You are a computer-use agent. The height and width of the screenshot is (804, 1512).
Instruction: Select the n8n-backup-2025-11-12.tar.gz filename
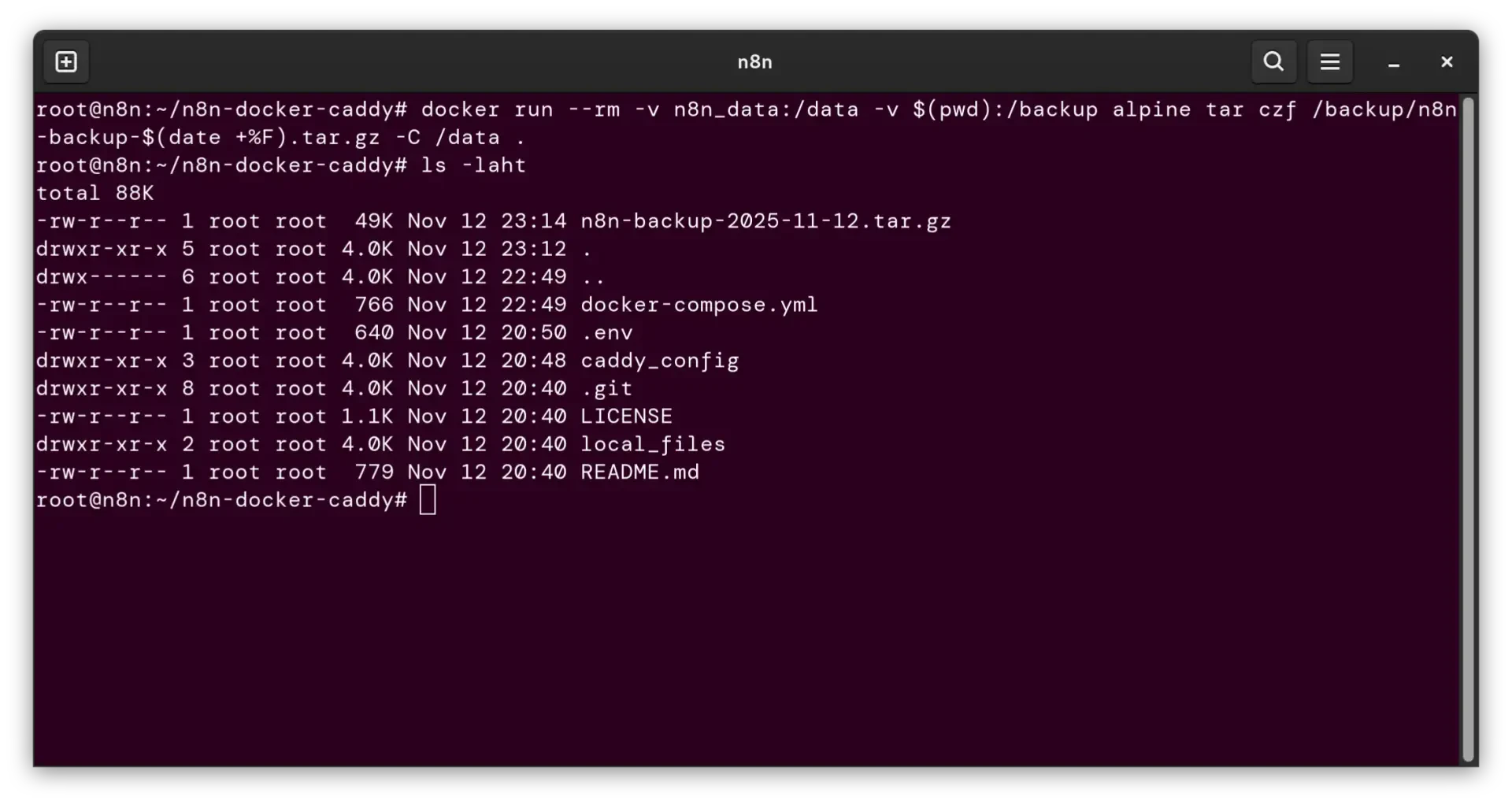tap(764, 221)
